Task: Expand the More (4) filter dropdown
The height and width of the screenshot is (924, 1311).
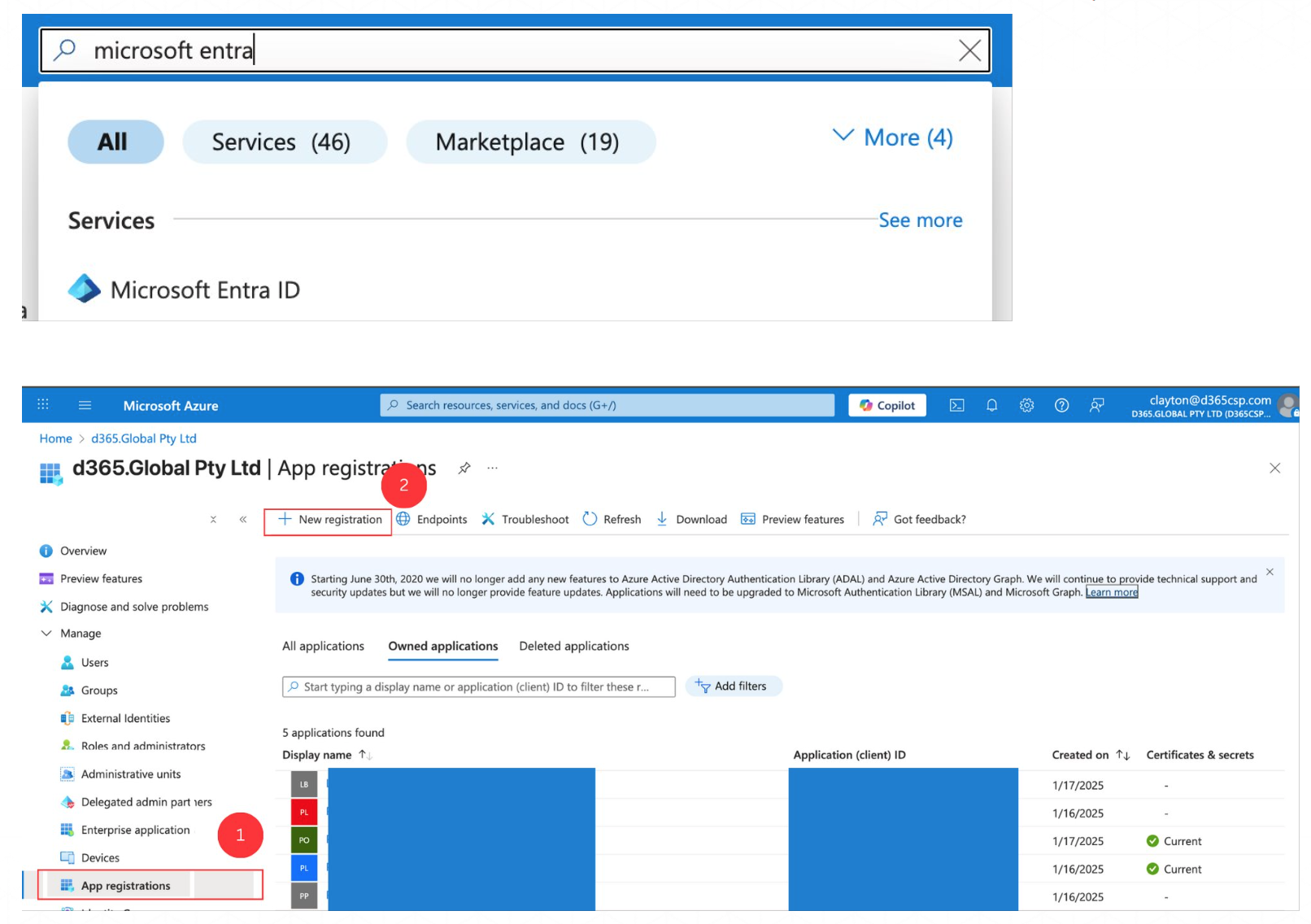Action: (892, 137)
